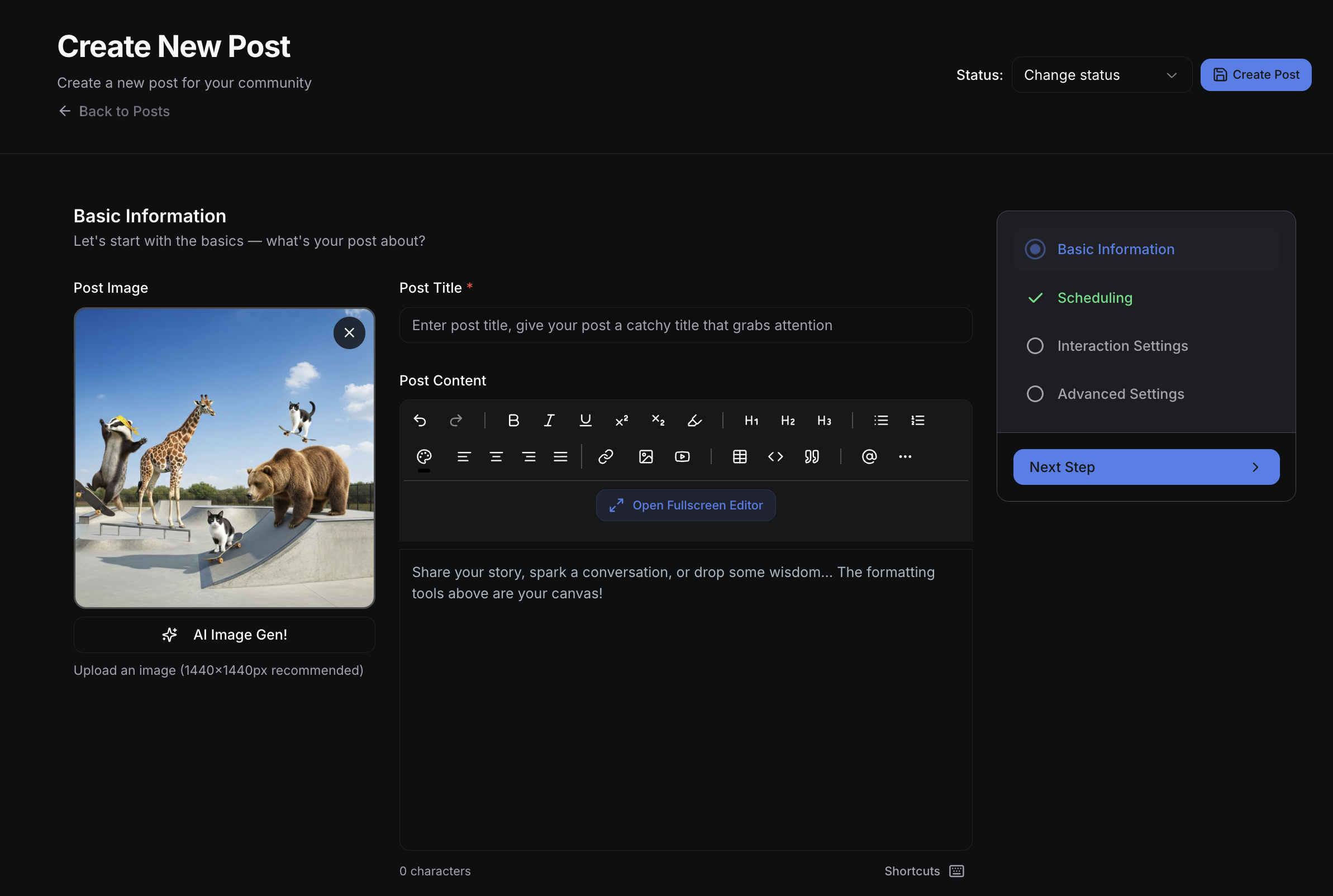Click the Create Post button

[1255, 75]
